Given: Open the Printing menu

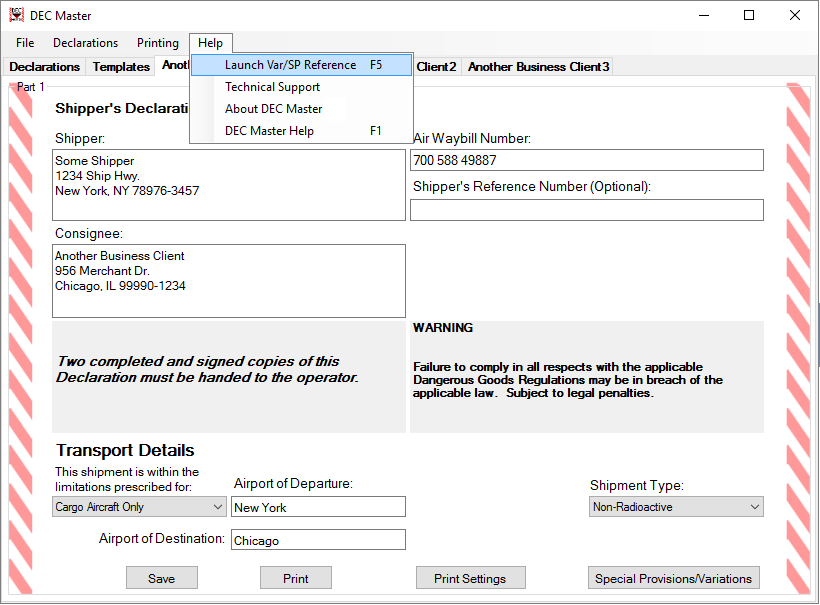Looking at the screenshot, I should [157, 43].
